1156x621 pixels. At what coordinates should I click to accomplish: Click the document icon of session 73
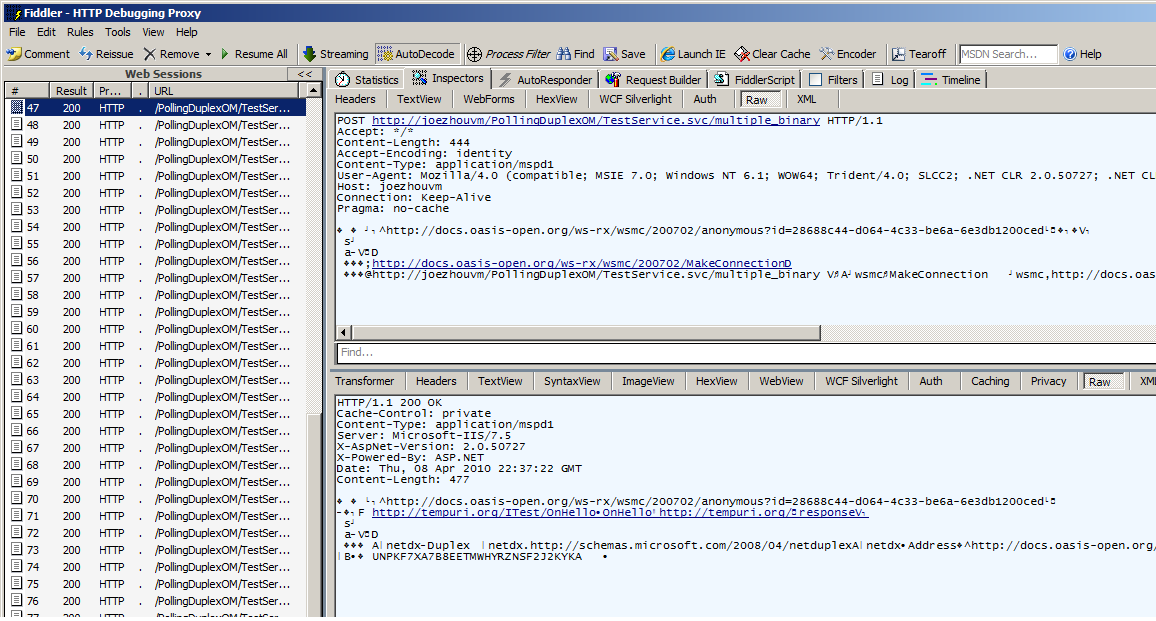click(x=17, y=549)
